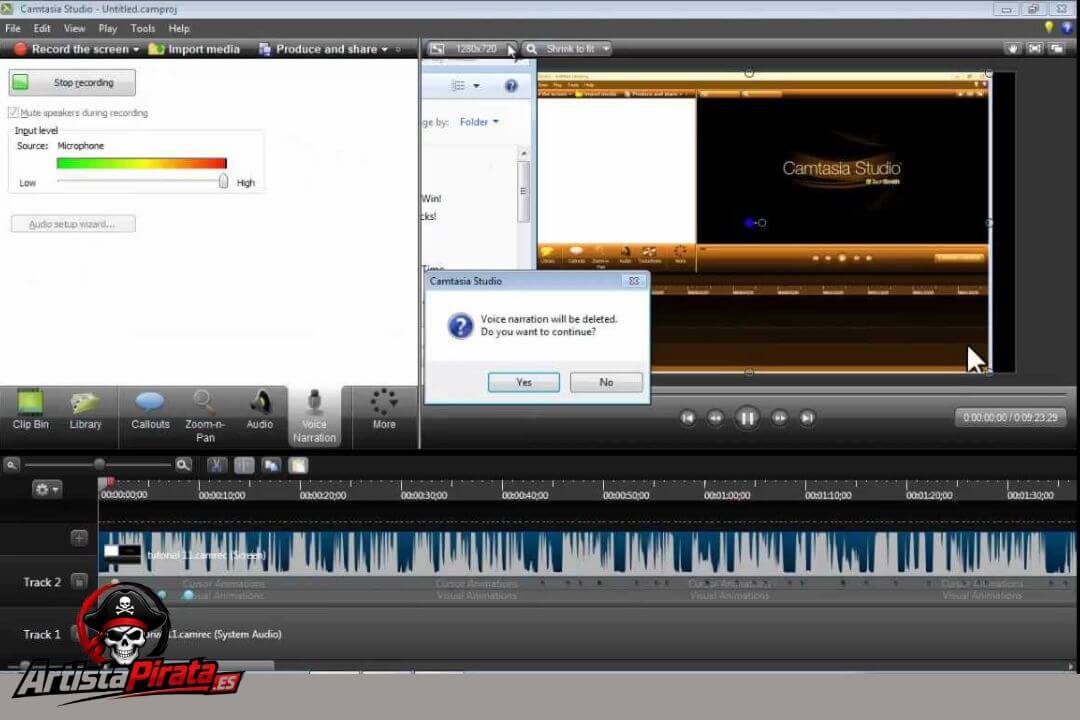Click the blue help question icon in the window behind the dialog
Screen dimensions: 1080x720
point(511,85)
